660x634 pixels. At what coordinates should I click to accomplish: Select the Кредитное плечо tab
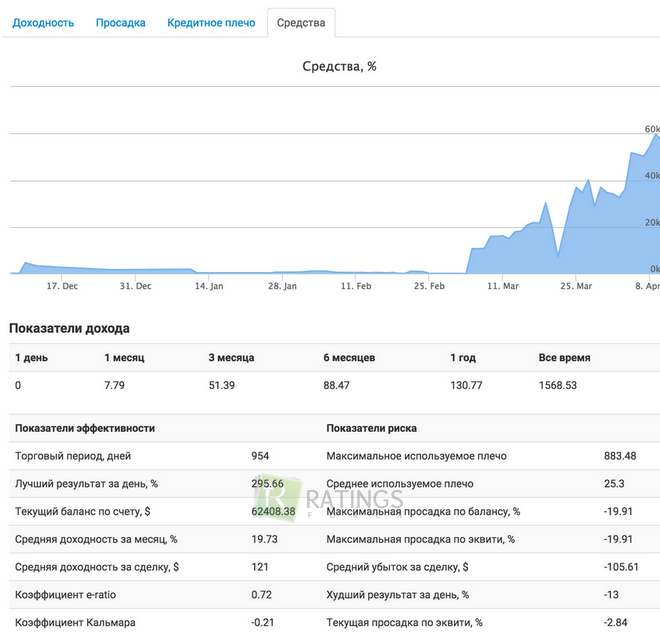(211, 23)
